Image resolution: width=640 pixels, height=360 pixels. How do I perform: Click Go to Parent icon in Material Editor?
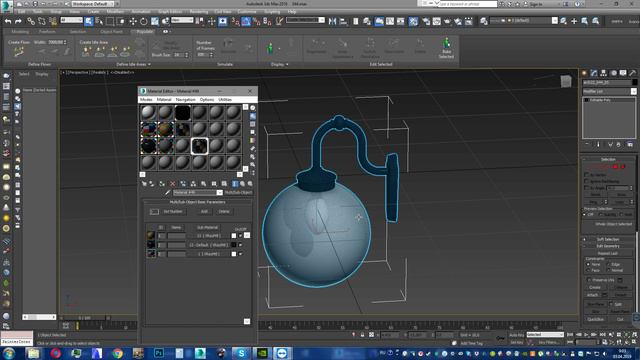coord(242,184)
